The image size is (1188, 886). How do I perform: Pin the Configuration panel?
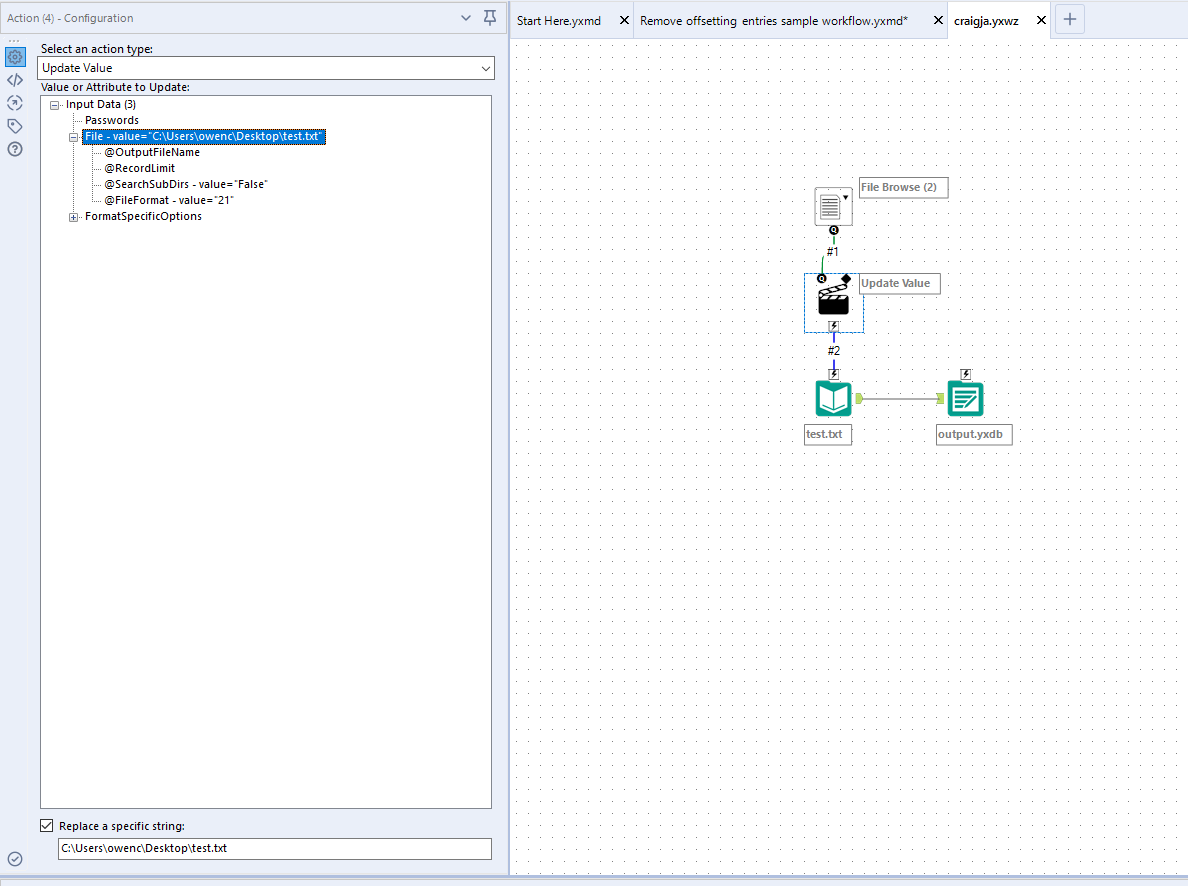(489, 18)
